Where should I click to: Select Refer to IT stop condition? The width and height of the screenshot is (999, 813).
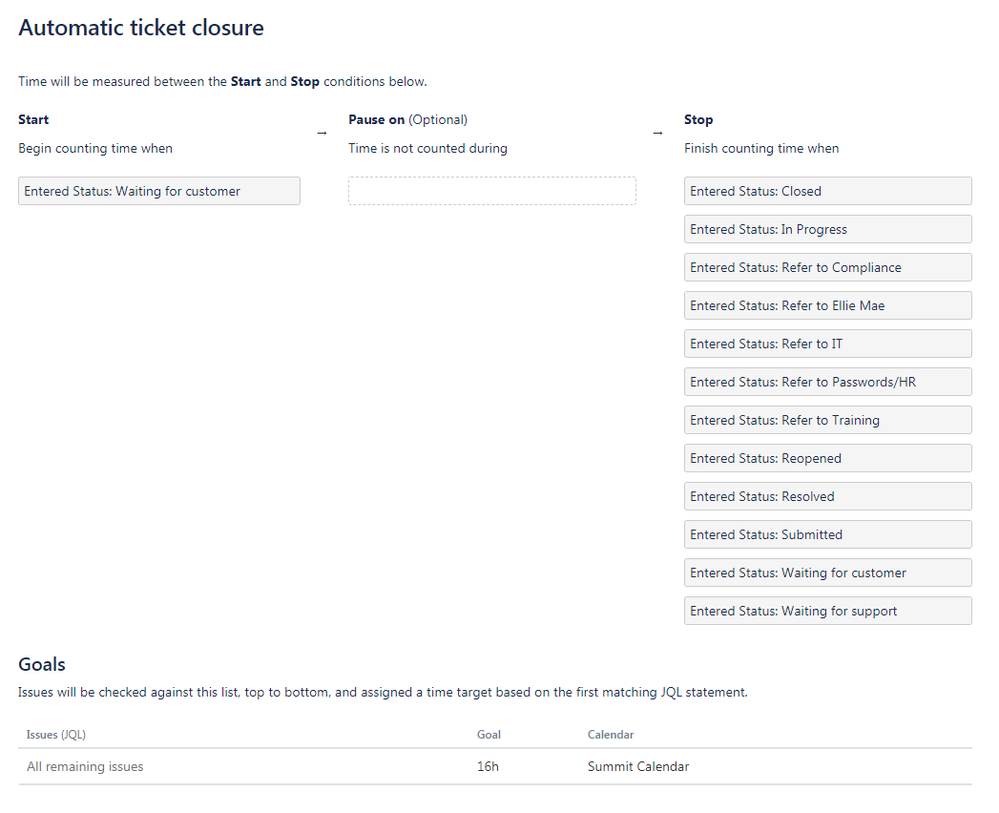(x=827, y=344)
